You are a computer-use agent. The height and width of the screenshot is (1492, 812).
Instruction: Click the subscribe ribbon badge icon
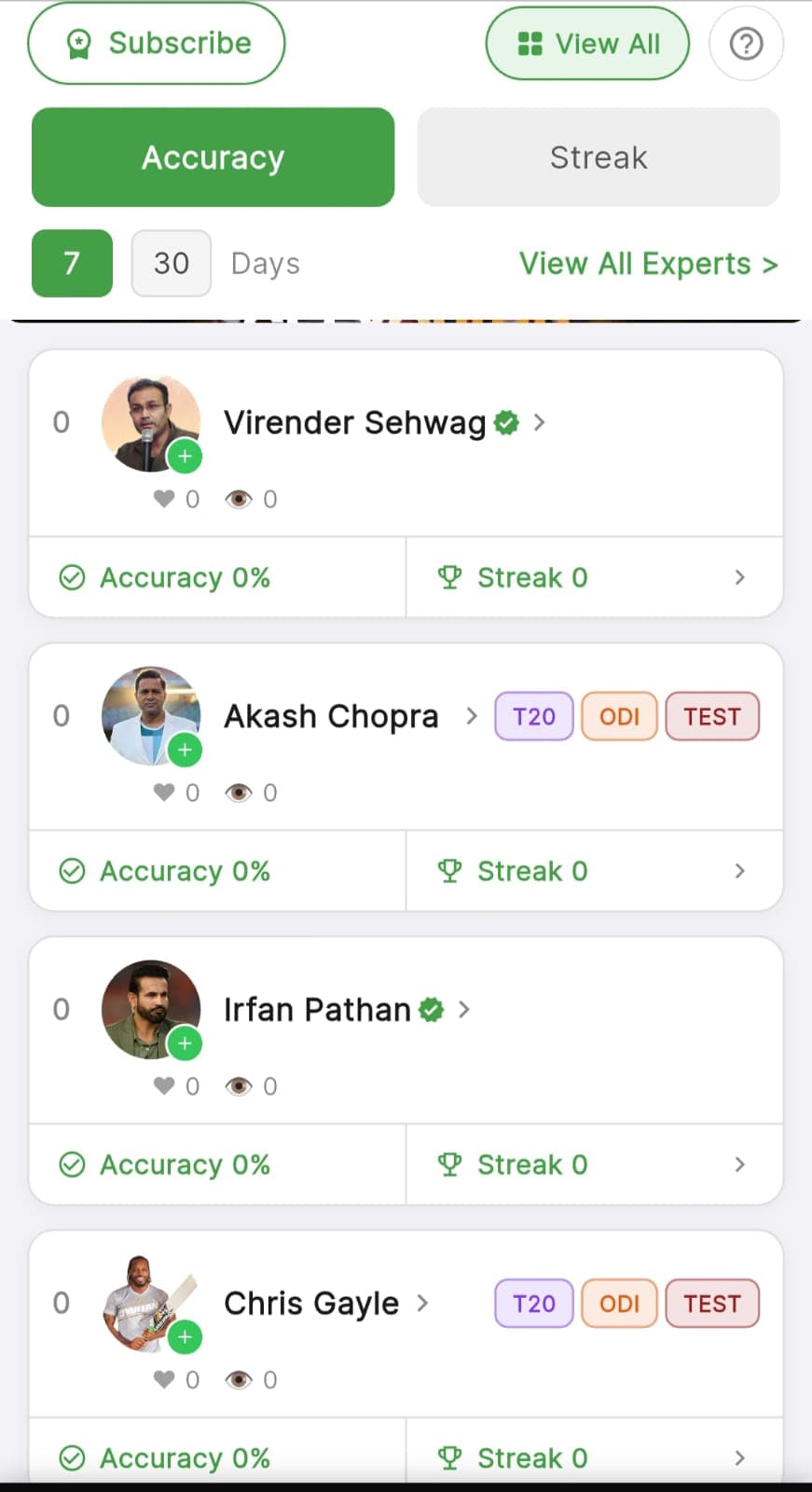[x=78, y=42]
